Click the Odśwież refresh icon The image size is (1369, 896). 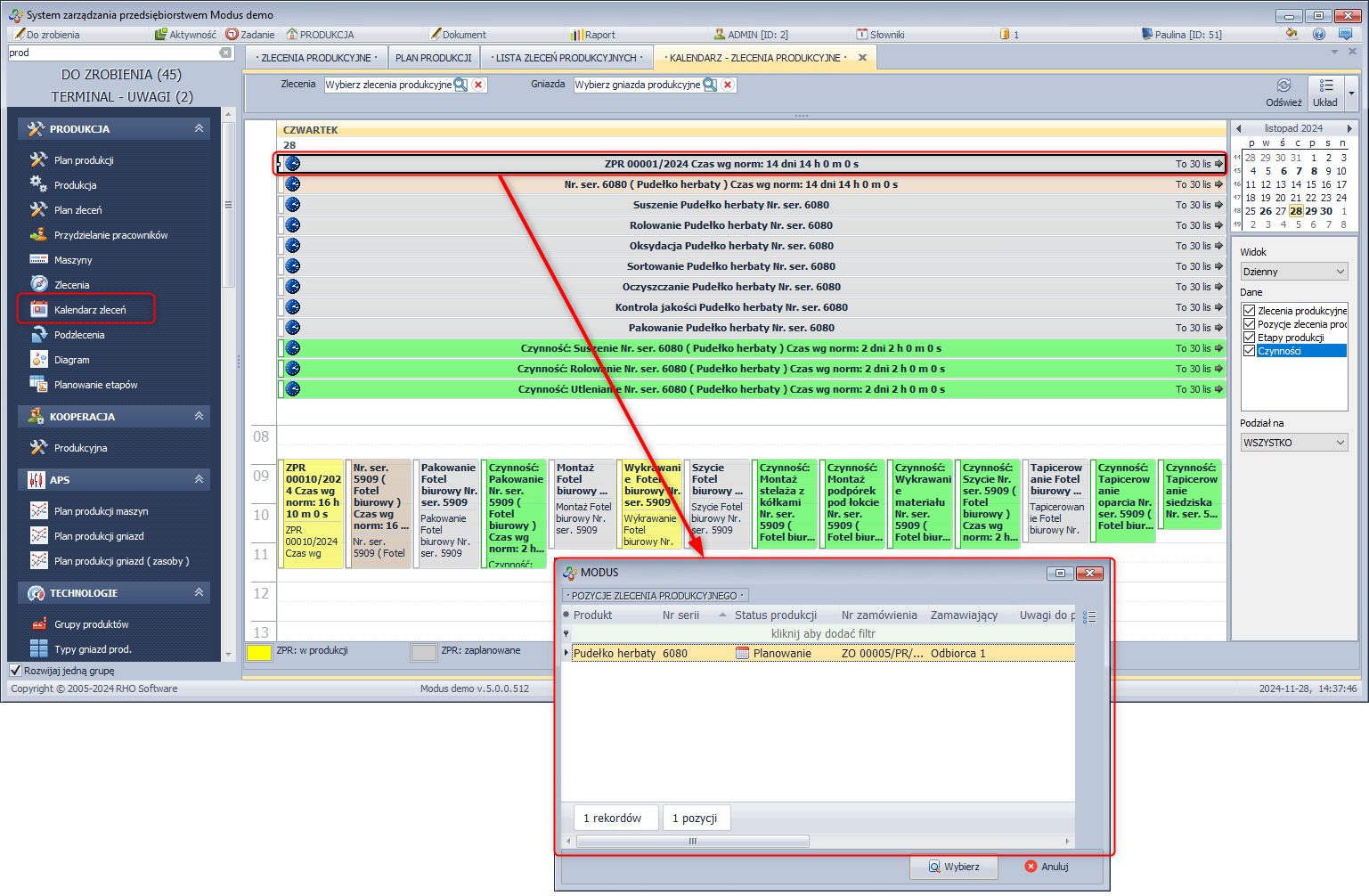pyautogui.click(x=1283, y=86)
